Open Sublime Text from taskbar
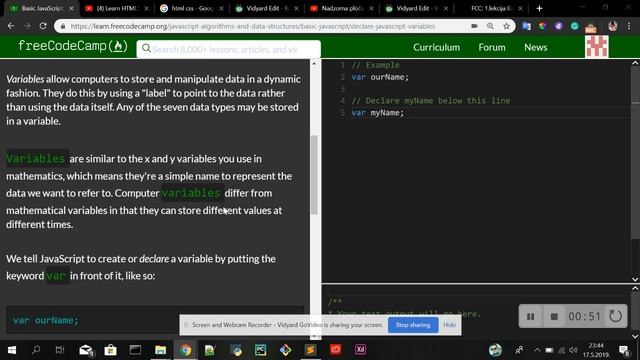The height and width of the screenshot is (360, 640). coord(310,350)
